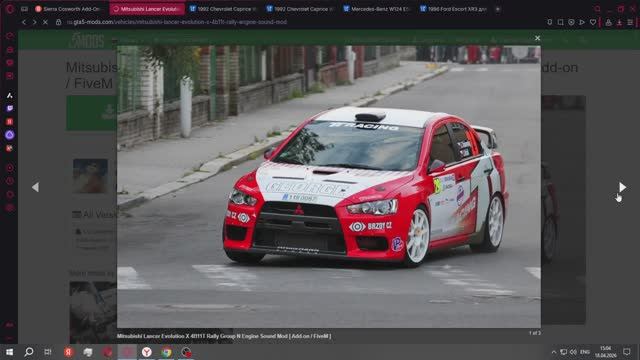Open the Windows Start menu
The height and width of the screenshot is (360, 640).
pyautogui.click(x=9, y=352)
